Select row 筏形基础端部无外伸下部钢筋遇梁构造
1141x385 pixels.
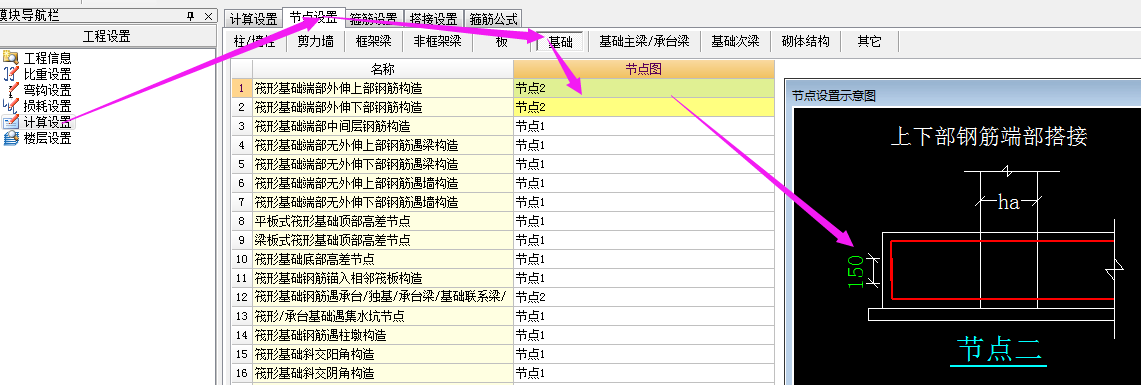click(x=383, y=164)
